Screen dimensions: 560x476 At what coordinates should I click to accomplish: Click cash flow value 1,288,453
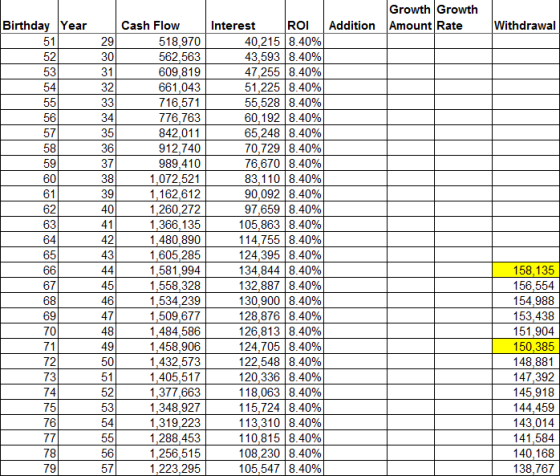175,438
